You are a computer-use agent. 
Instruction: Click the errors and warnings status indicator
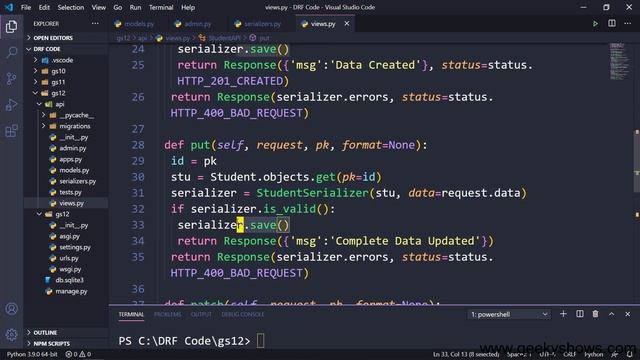click(x=78, y=354)
